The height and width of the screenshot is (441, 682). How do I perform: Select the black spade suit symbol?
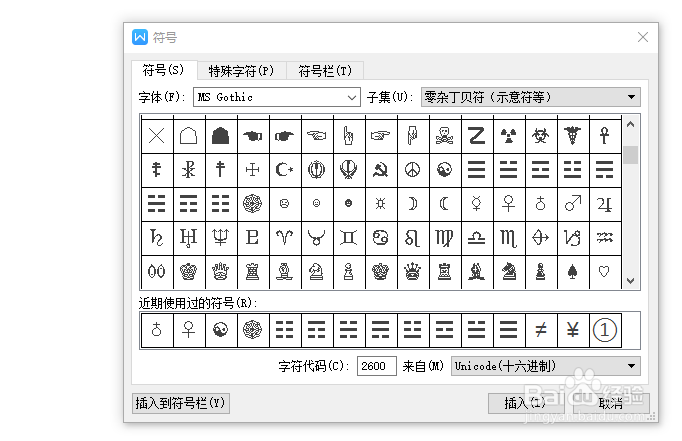(572, 272)
